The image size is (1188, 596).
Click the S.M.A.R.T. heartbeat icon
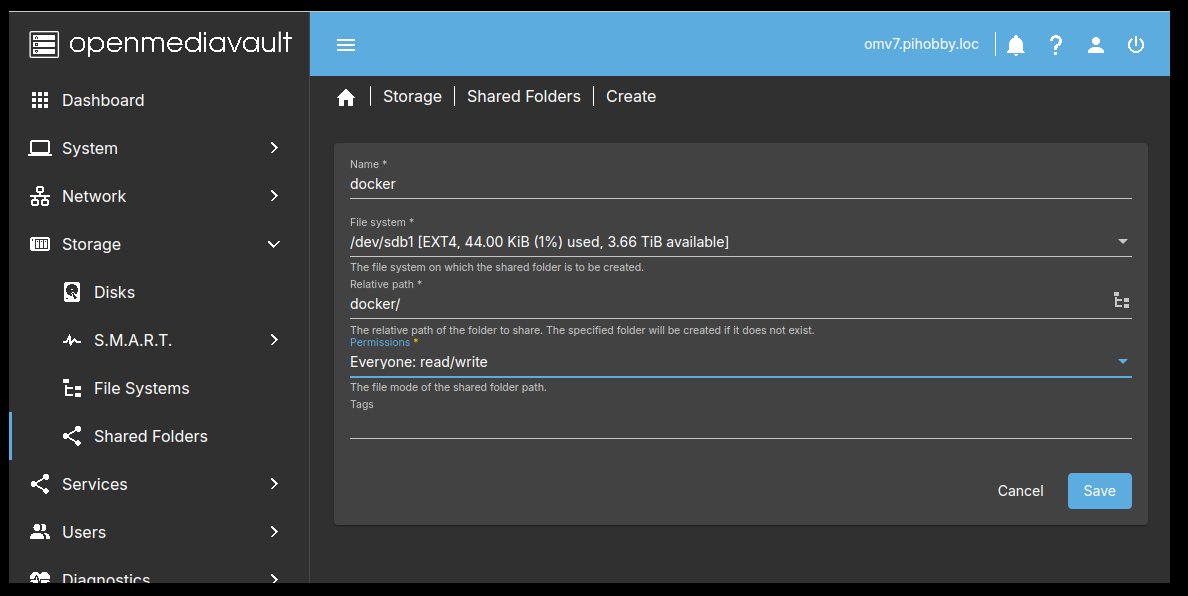tap(71, 340)
